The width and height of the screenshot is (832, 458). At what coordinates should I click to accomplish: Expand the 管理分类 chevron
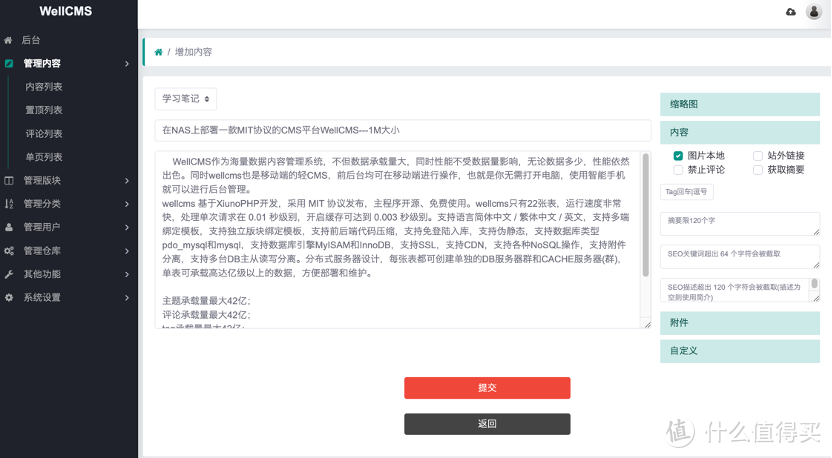coord(127,204)
